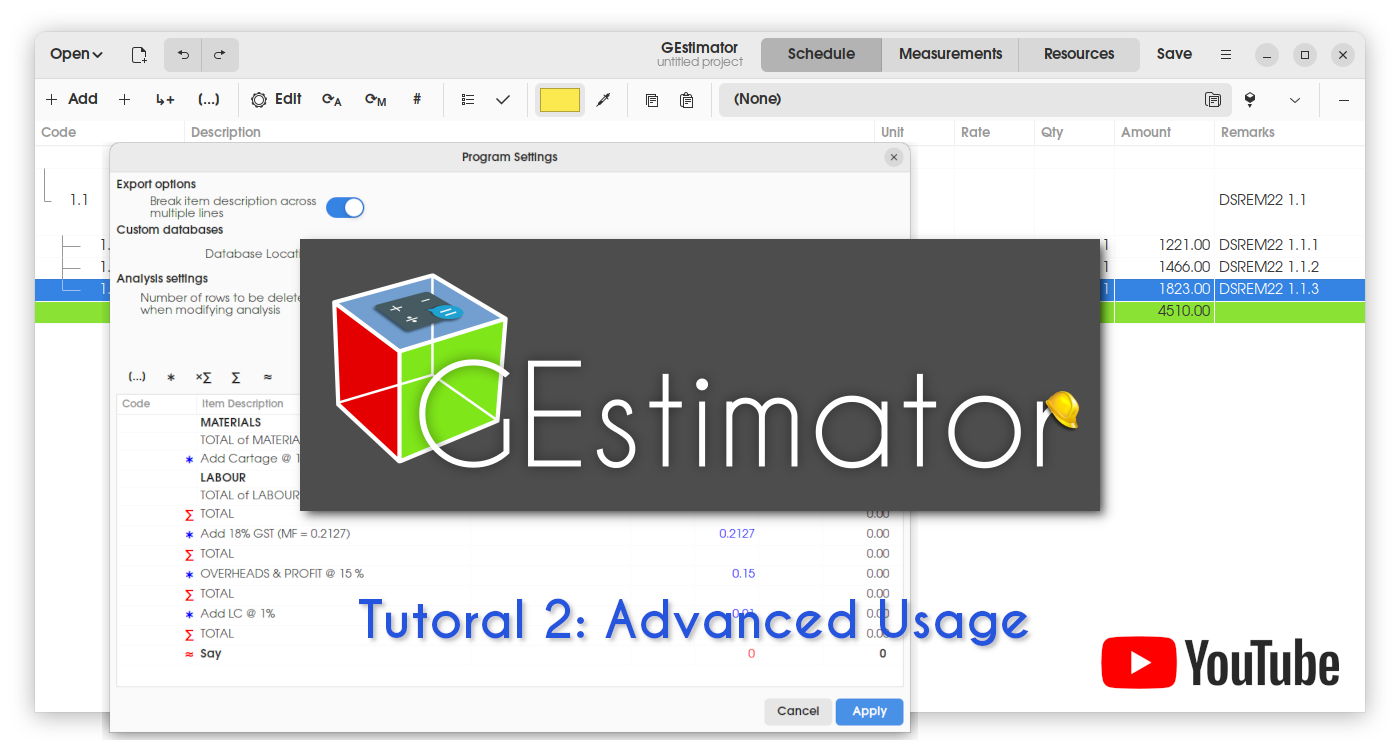This screenshot has height=750, width=1400.
Task: Click Apply in Program Settings
Action: pyautogui.click(x=869, y=711)
